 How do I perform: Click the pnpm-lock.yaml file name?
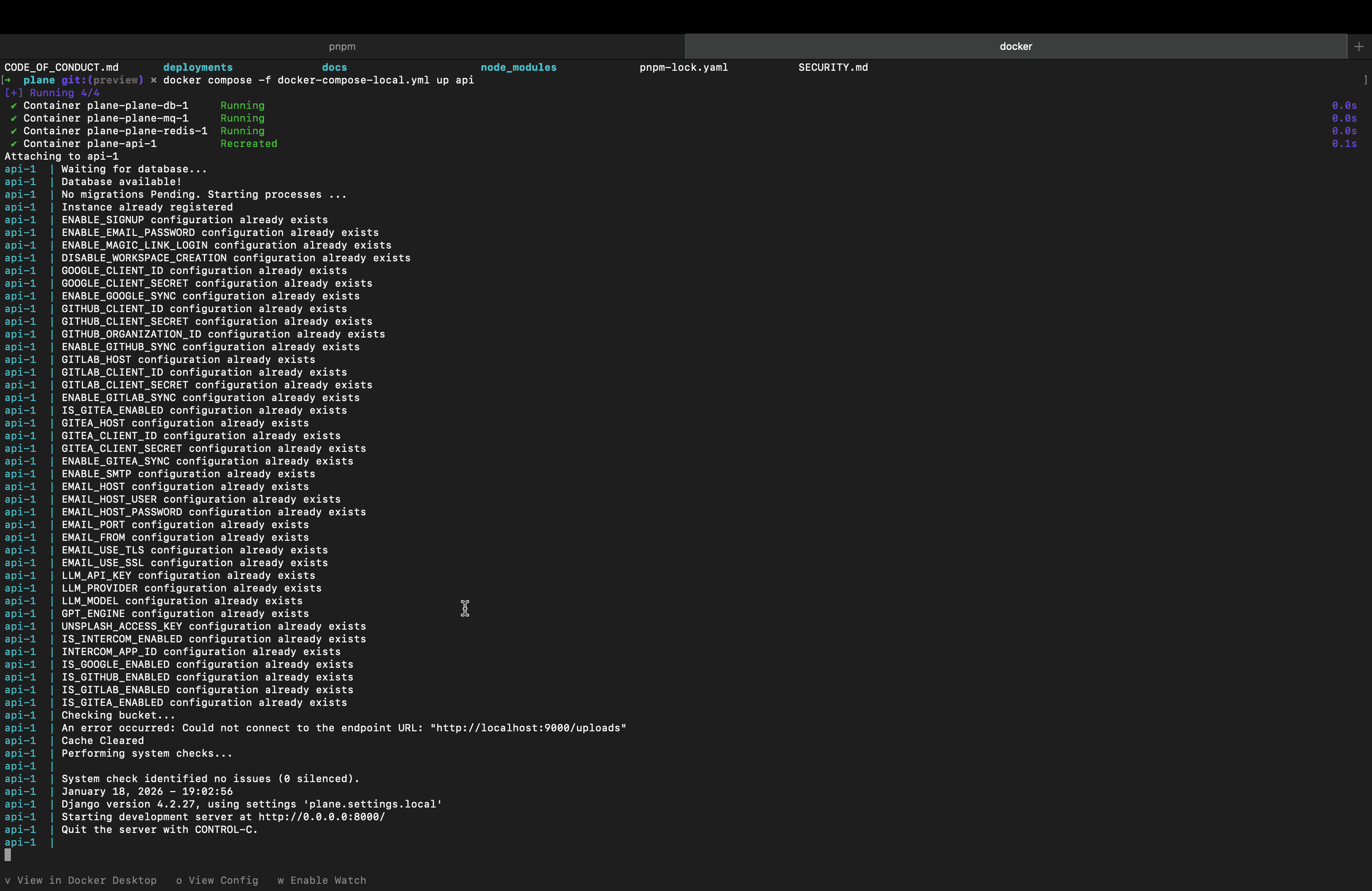coord(684,68)
